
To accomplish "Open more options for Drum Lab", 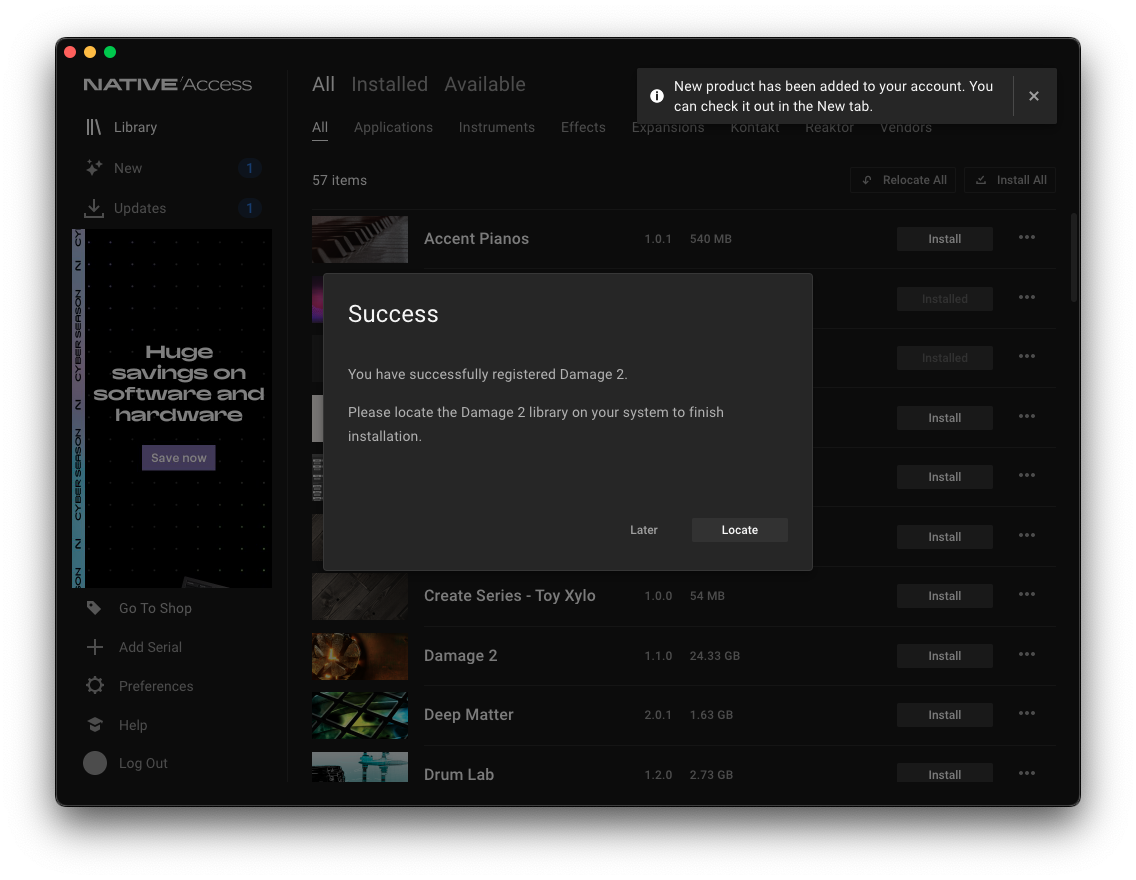I will click(x=1027, y=774).
